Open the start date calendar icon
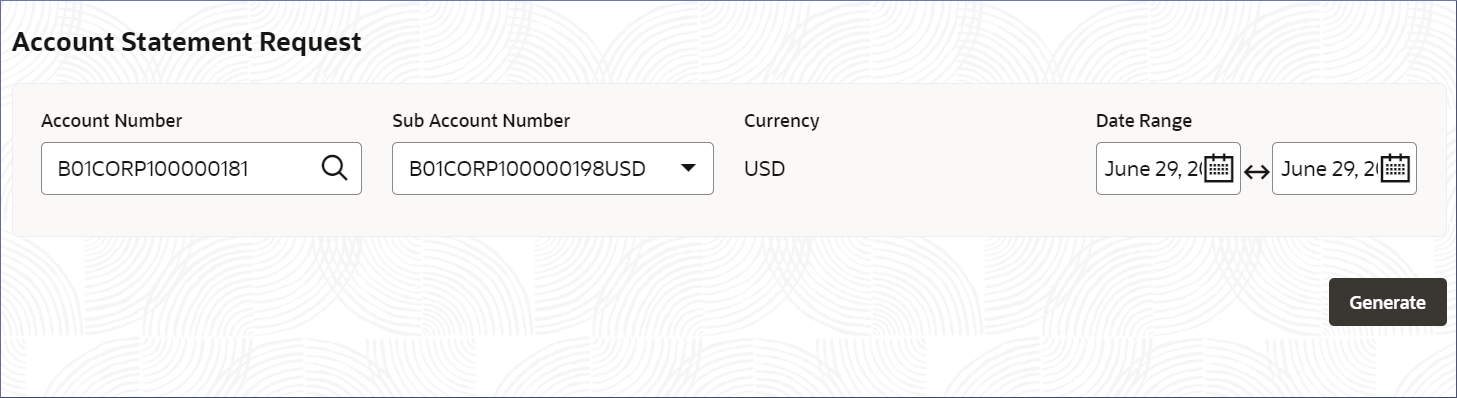 [x=1218, y=168]
